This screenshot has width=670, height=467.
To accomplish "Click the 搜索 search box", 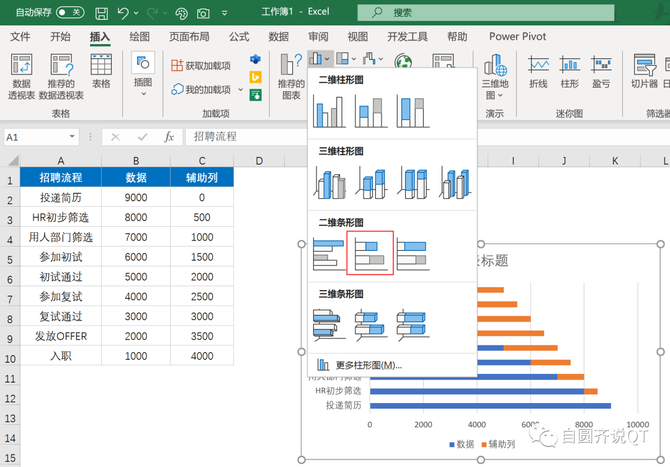I will coord(486,13).
